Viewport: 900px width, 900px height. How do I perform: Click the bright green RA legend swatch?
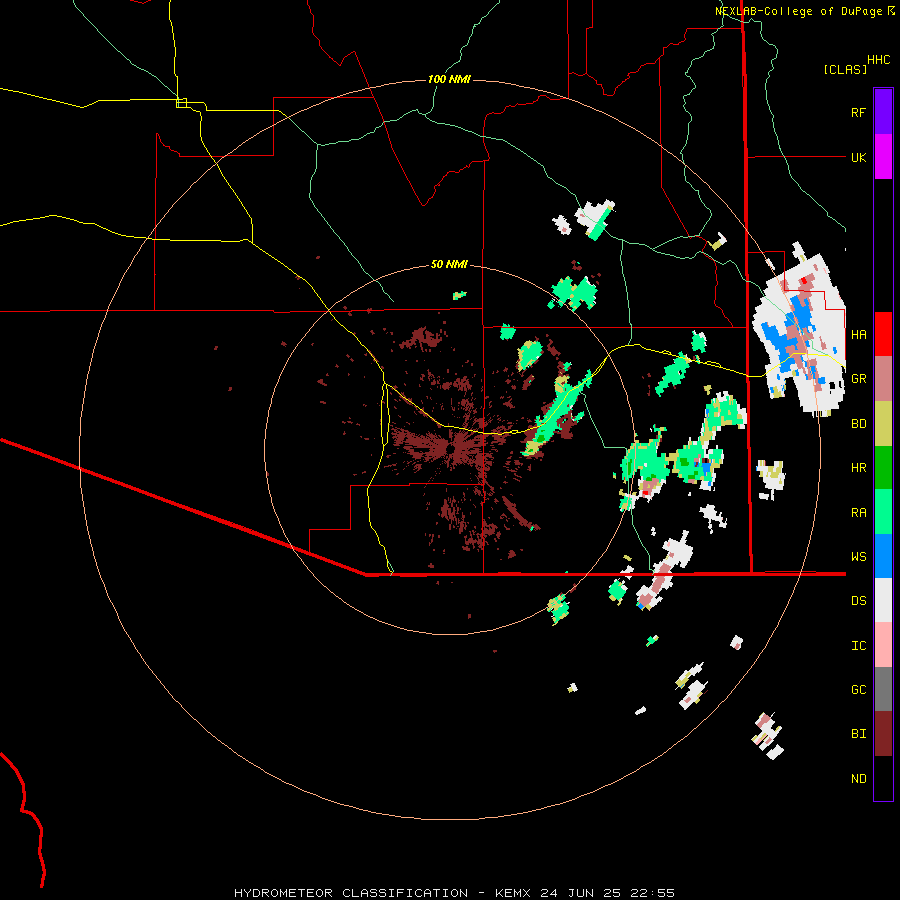click(883, 512)
